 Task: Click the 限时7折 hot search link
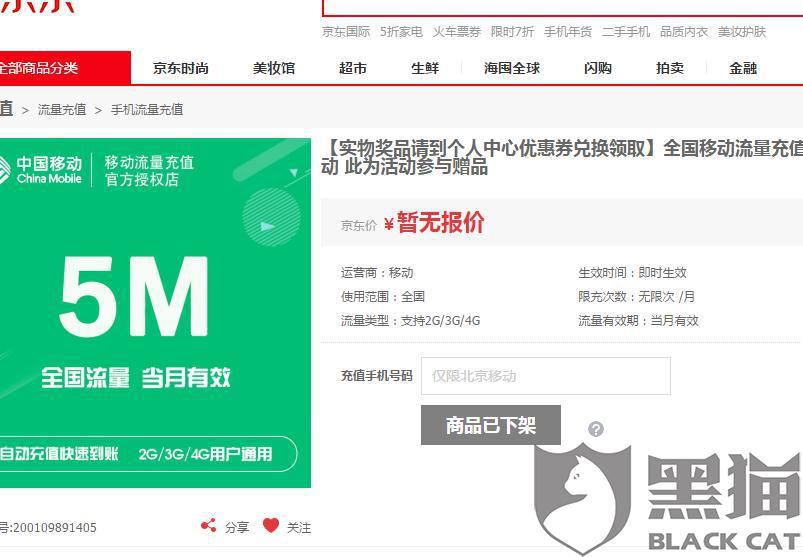tap(512, 32)
